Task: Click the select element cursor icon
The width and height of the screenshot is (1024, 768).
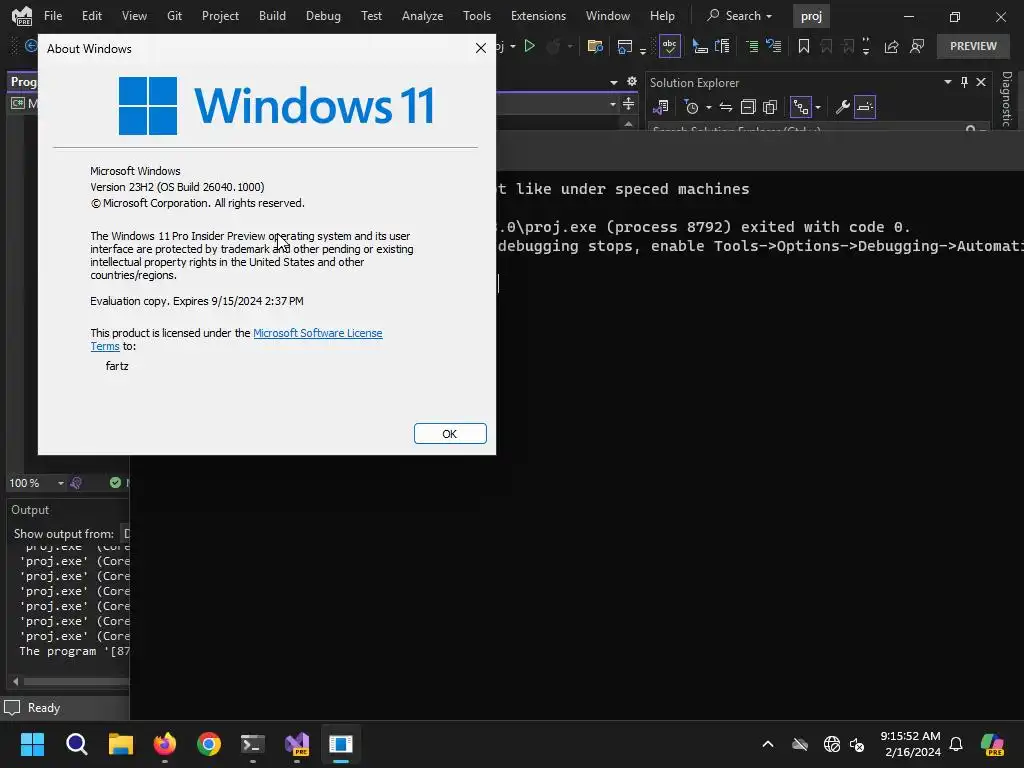Action: pos(699,46)
